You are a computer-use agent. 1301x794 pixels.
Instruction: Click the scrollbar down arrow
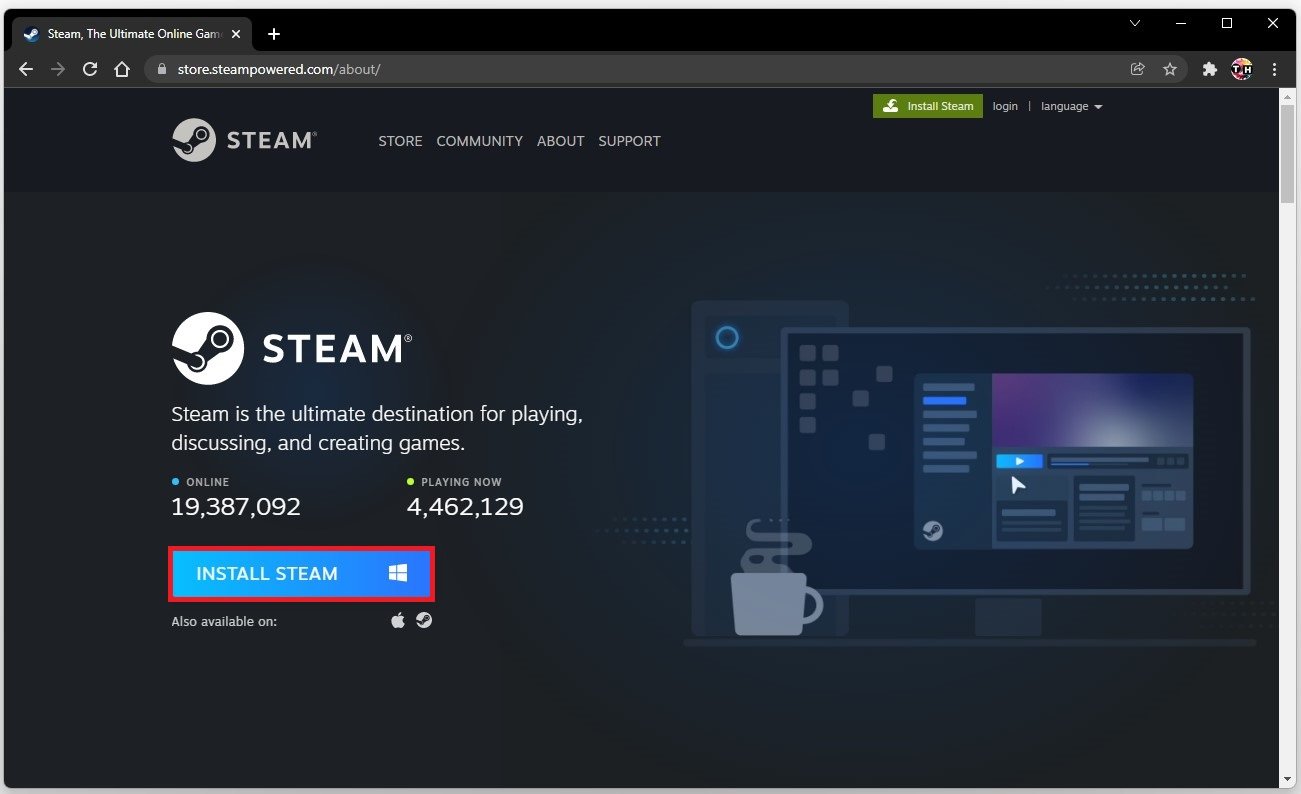tap(1289, 778)
